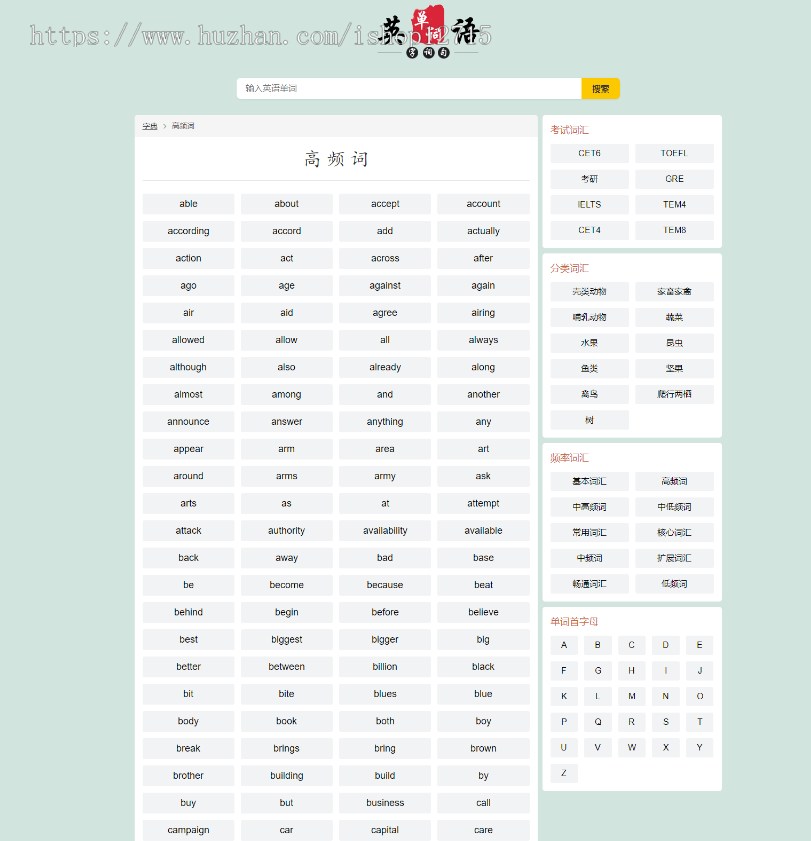Open the word "availability"
This screenshot has height=841, width=811.
pos(385,530)
